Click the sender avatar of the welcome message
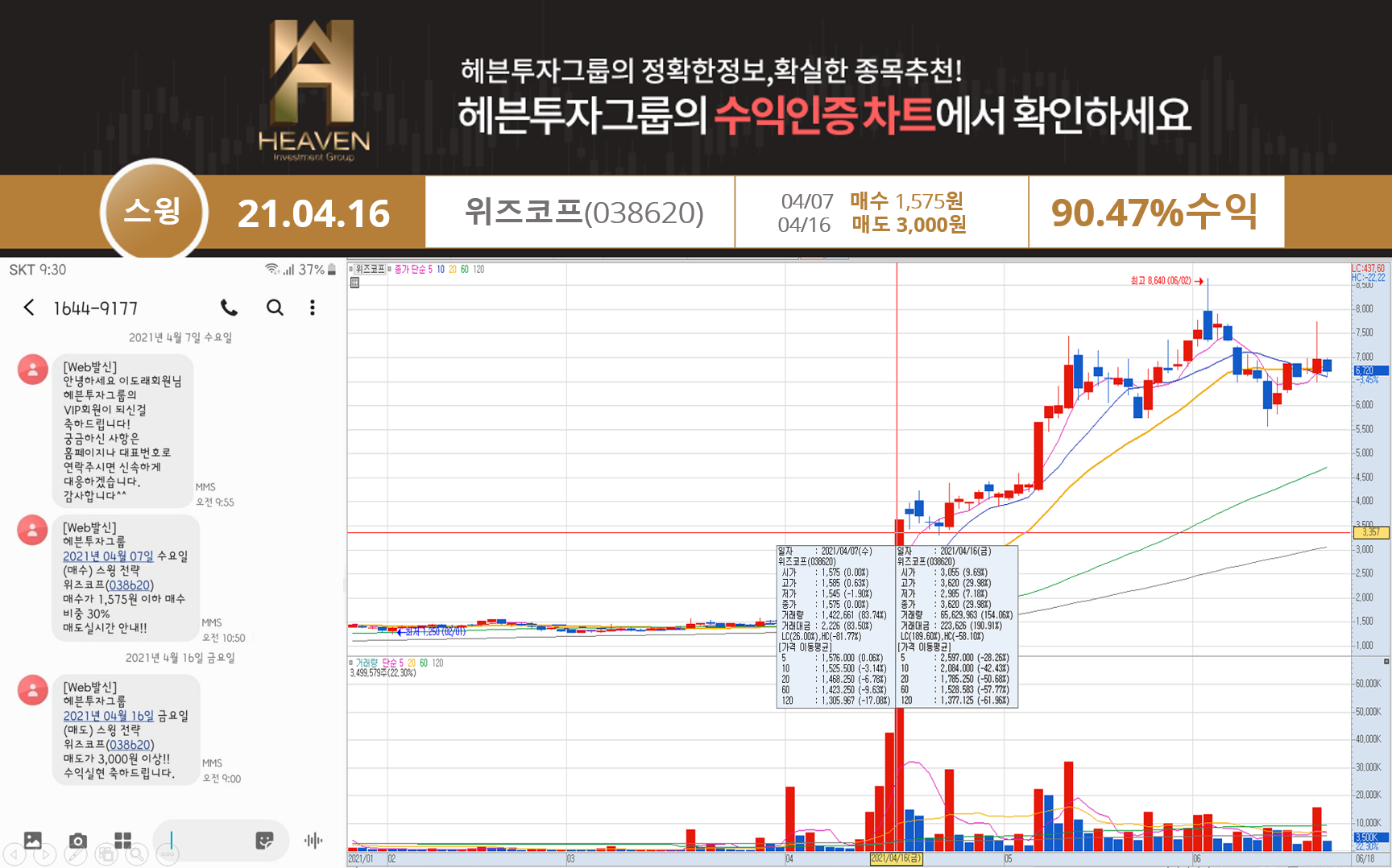Image resolution: width=1392 pixels, height=868 pixels. click(33, 370)
